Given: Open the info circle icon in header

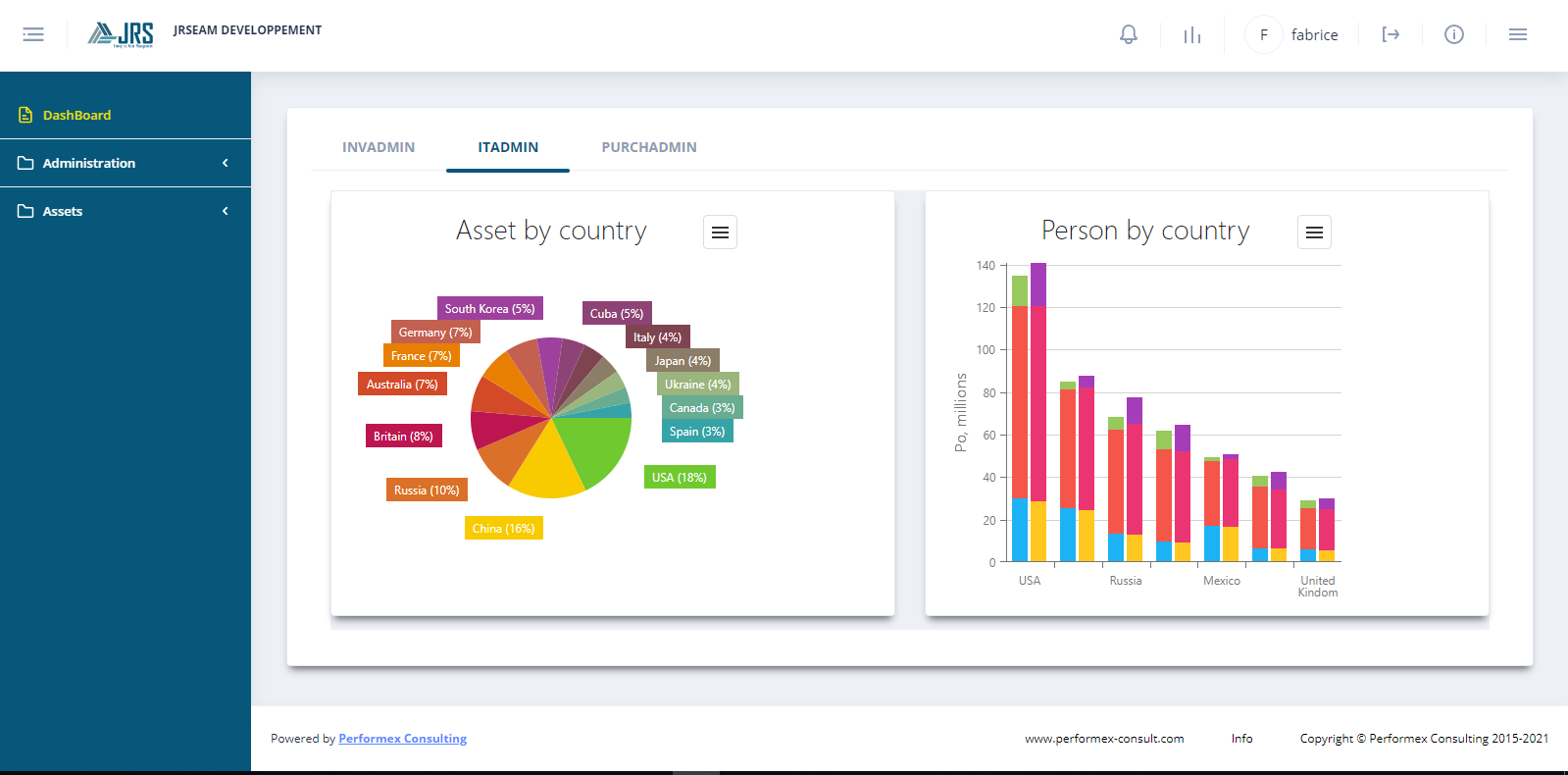Looking at the screenshot, I should pyautogui.click(x=1454, y=34).
